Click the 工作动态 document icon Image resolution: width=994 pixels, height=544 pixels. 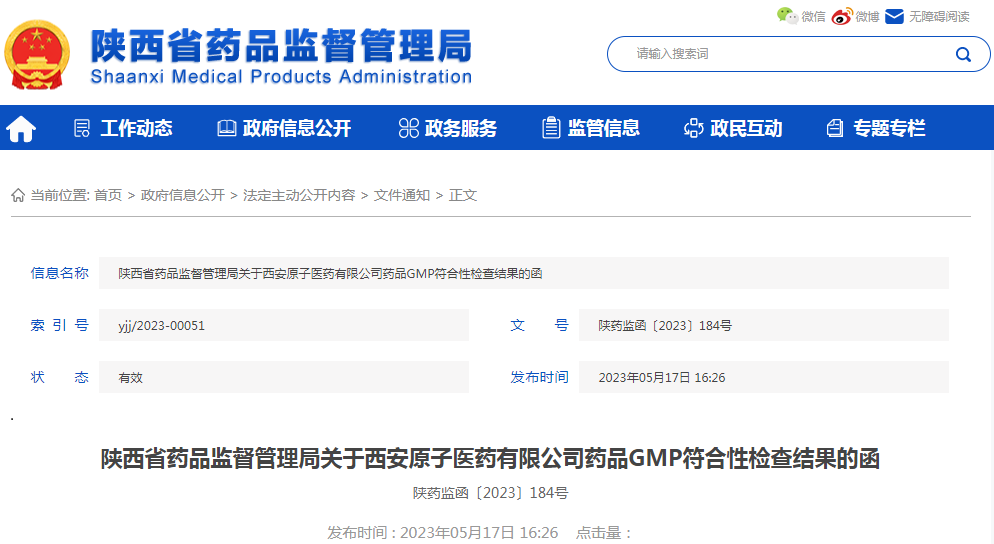coord(82,129)
